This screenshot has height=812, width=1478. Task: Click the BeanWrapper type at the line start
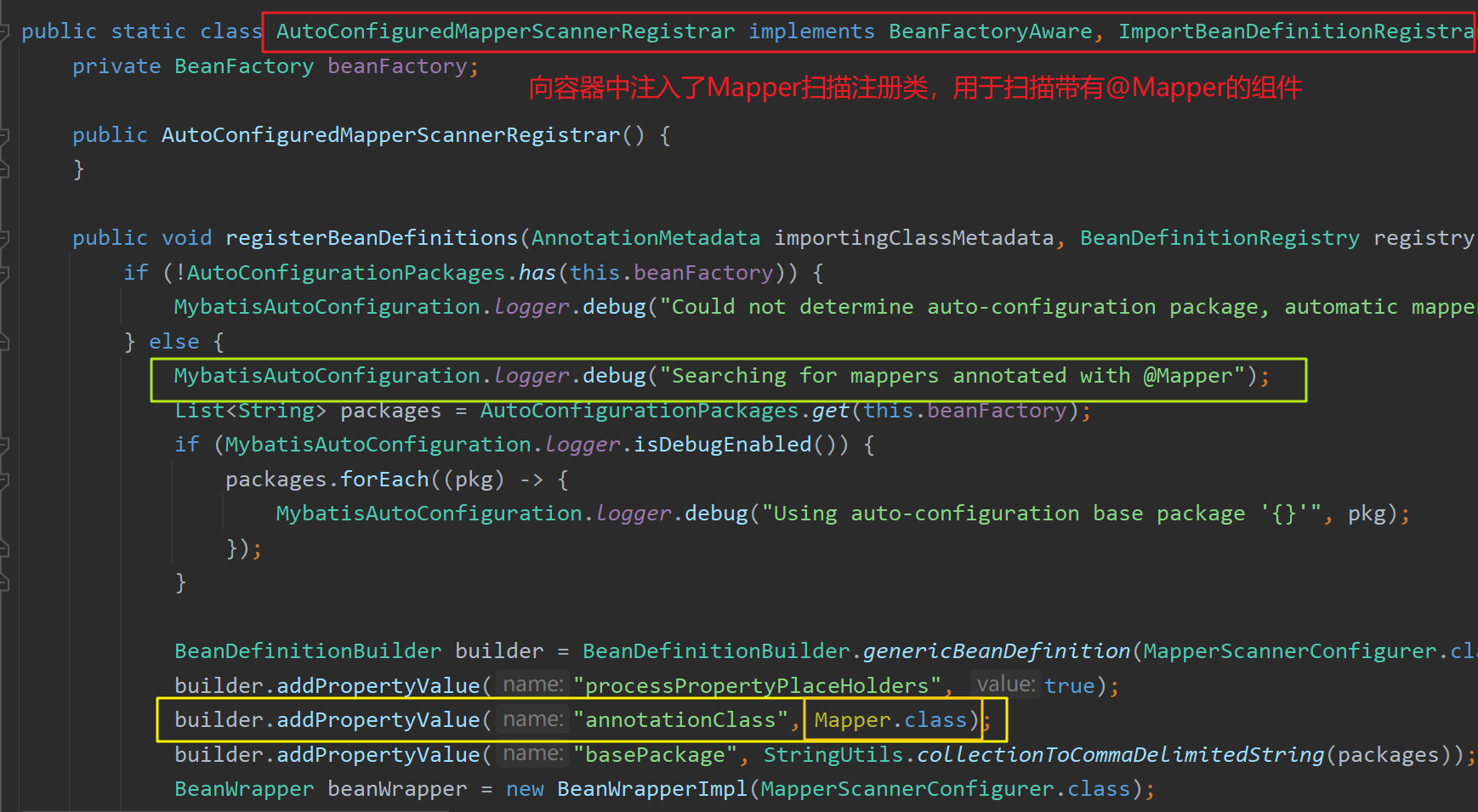pos(244,789)
